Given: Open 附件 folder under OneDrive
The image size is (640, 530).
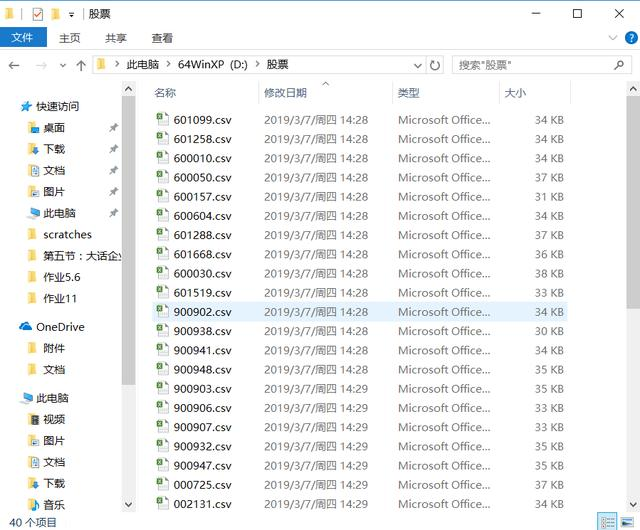Looking at the screenshot, I should 54,348.
